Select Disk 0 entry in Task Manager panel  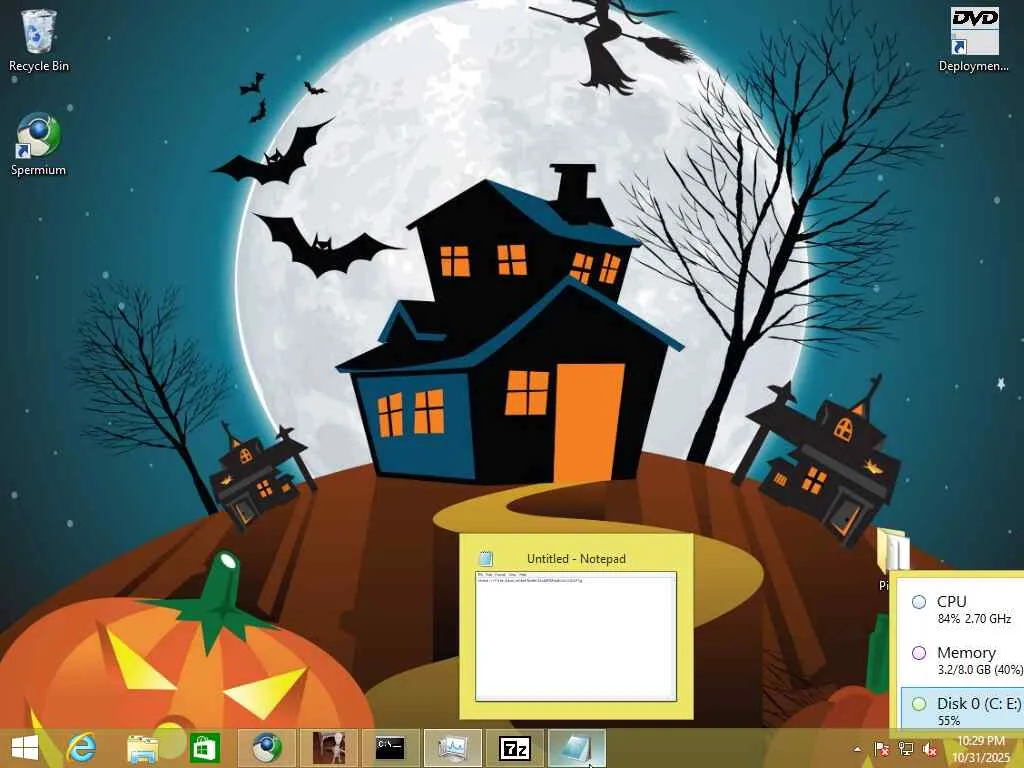coord(963,710)
